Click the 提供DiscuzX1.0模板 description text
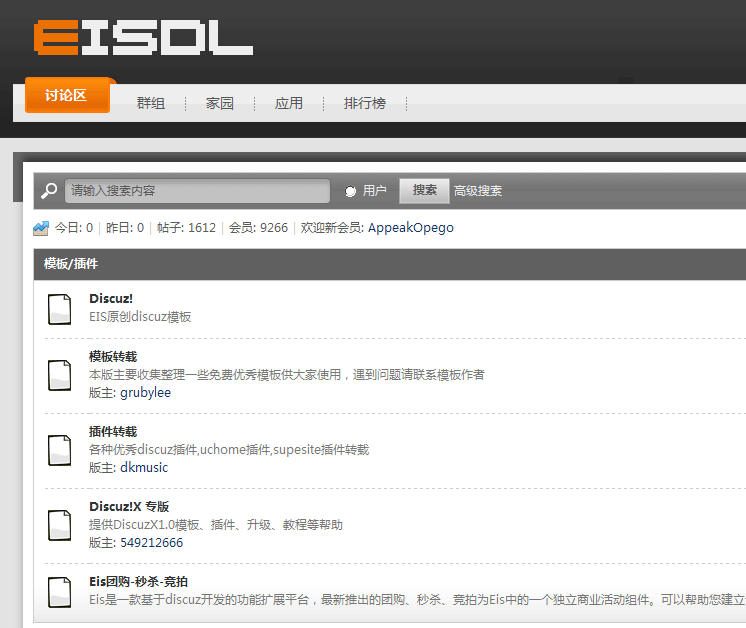 point(216,525)
